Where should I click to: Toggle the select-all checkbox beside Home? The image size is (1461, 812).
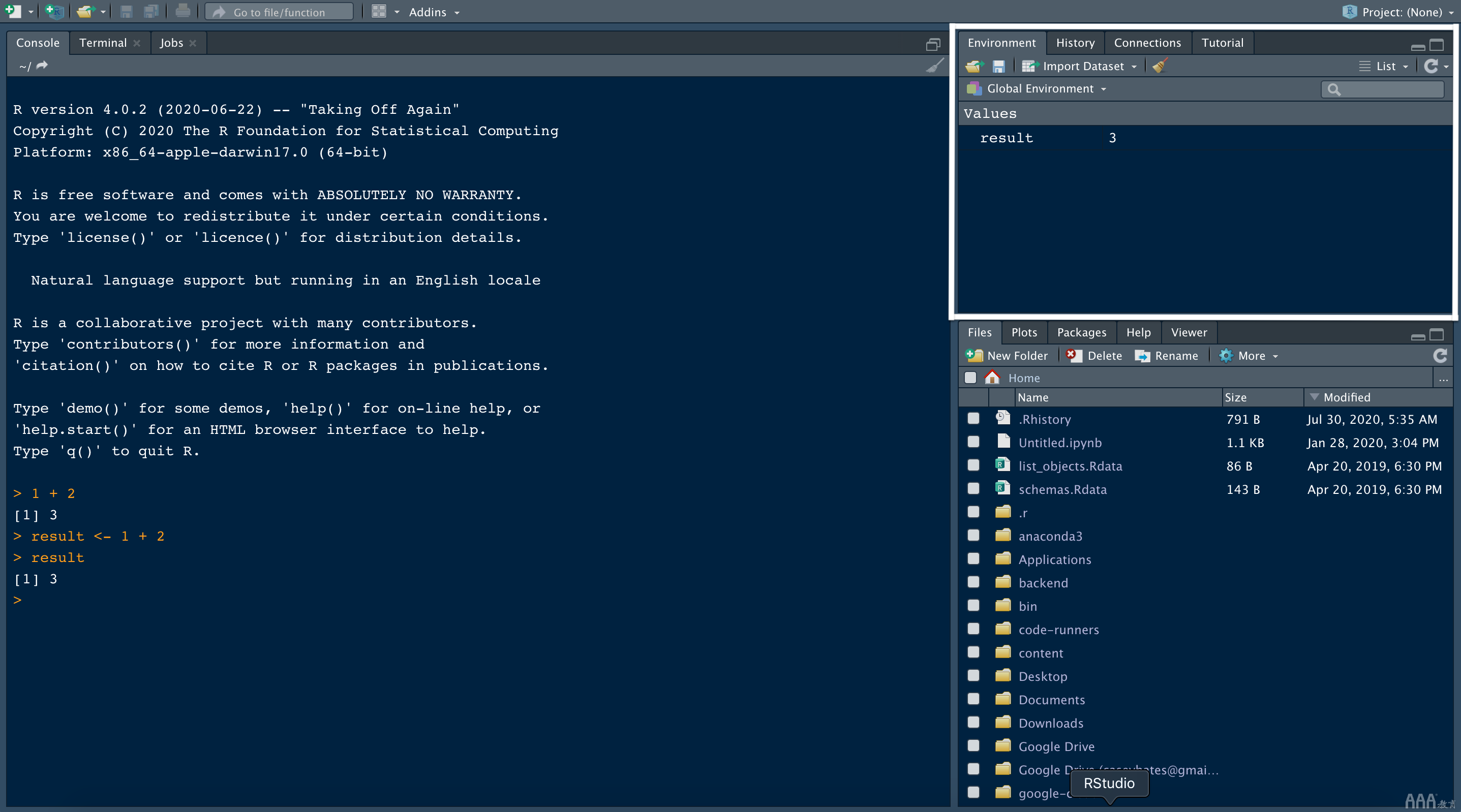coord(970,378)
